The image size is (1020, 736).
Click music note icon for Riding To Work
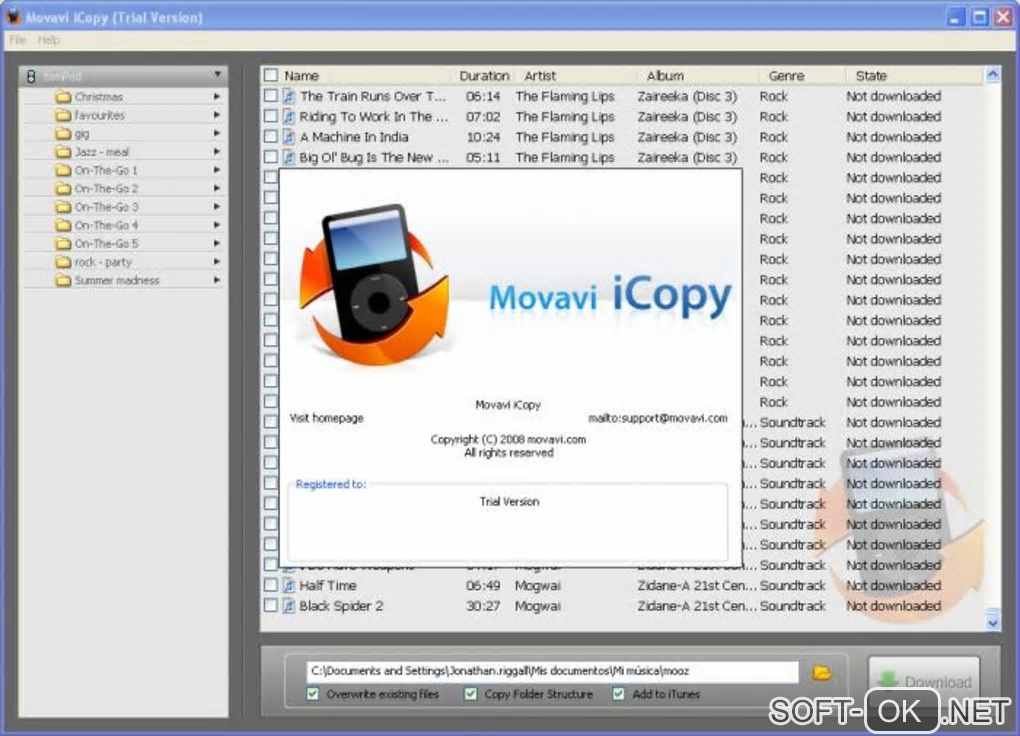[289, 116]
